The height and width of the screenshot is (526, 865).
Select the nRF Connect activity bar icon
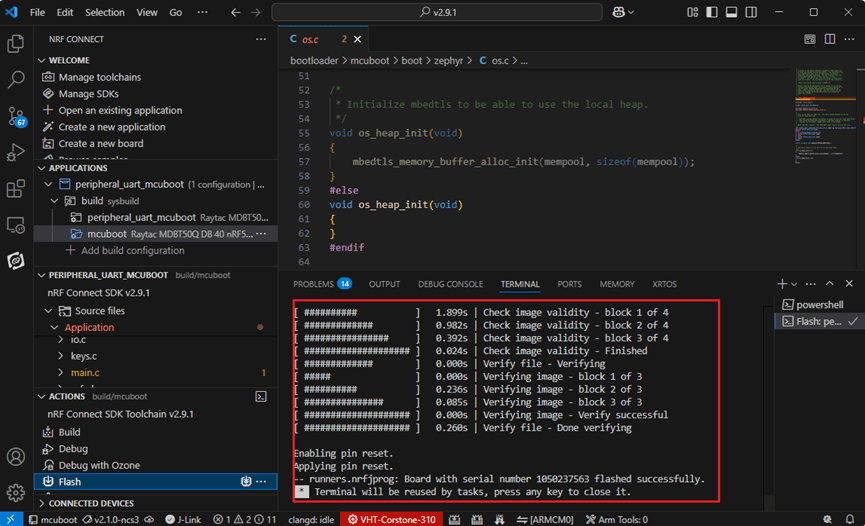coord(16,261)
